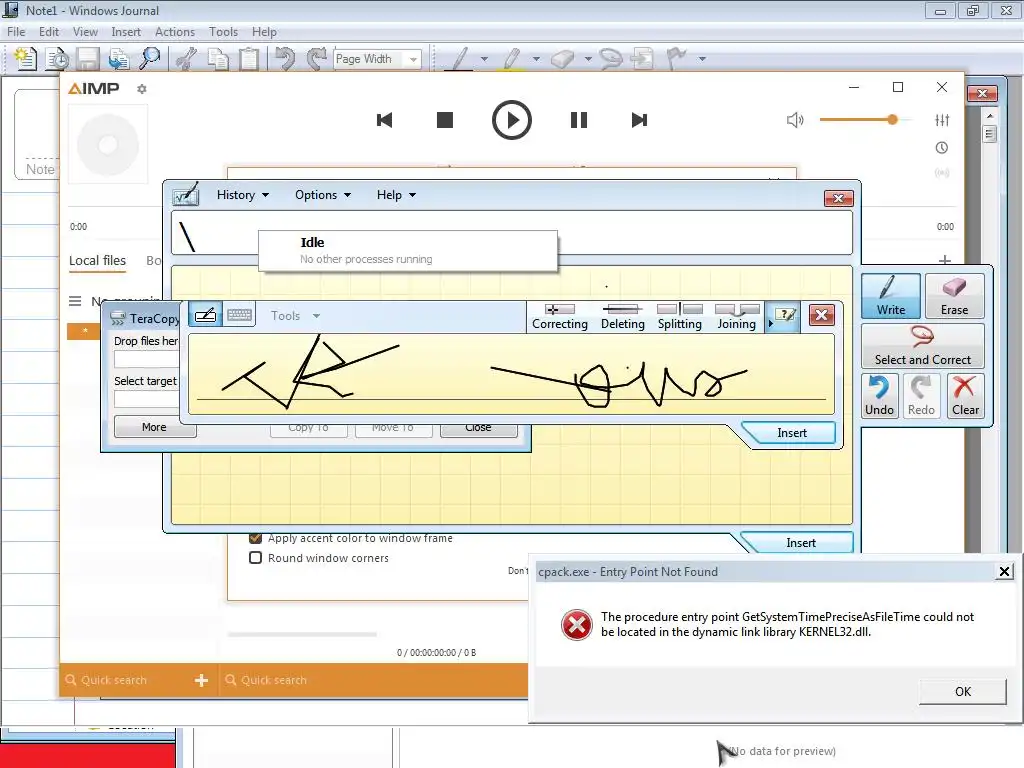The width and height of the screenshot is (1024, 768).
Task: Mute AIMP using the speaker icon
Action: click(795, 120)
